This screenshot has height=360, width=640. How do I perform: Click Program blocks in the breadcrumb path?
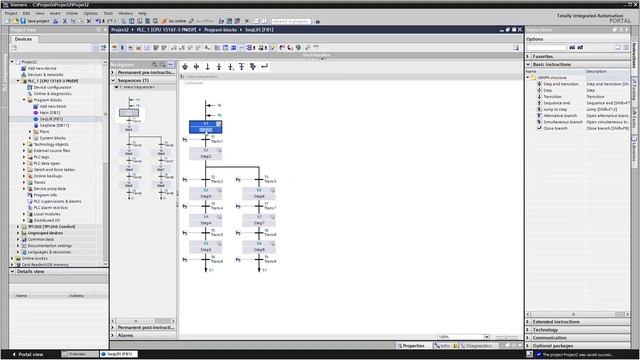click(220, 30)
